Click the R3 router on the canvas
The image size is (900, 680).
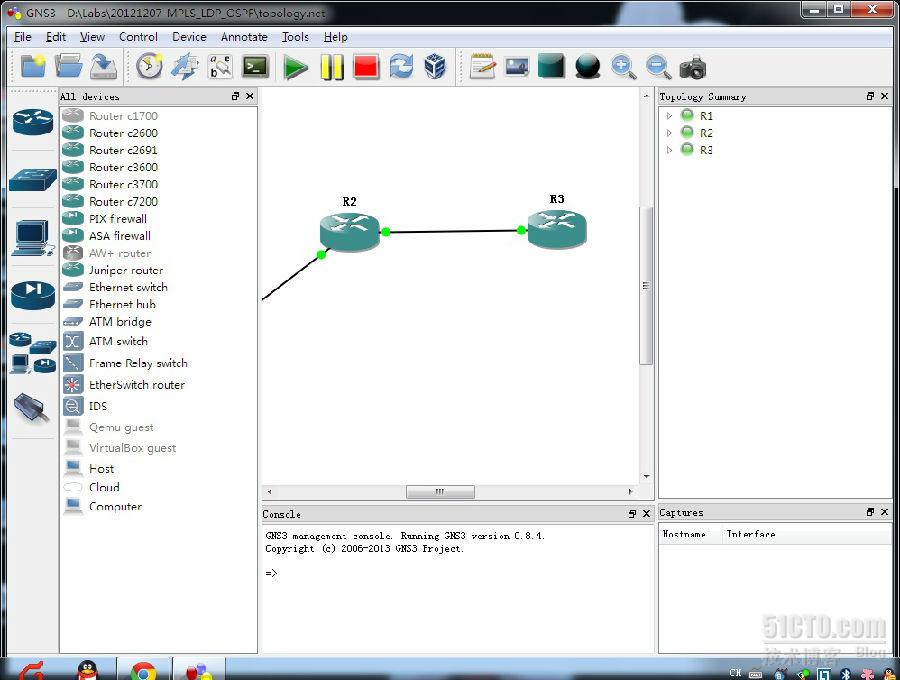557,229
